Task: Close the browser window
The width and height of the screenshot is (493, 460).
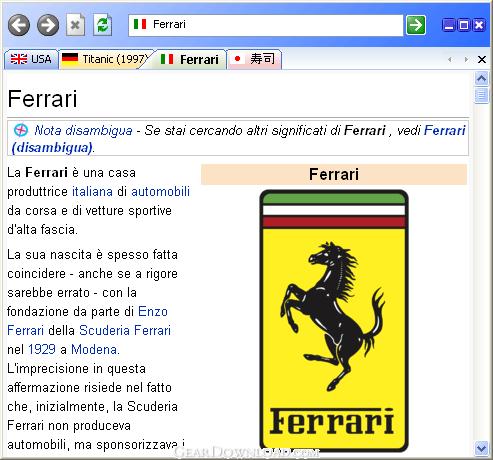Action: tap(479, 25)
